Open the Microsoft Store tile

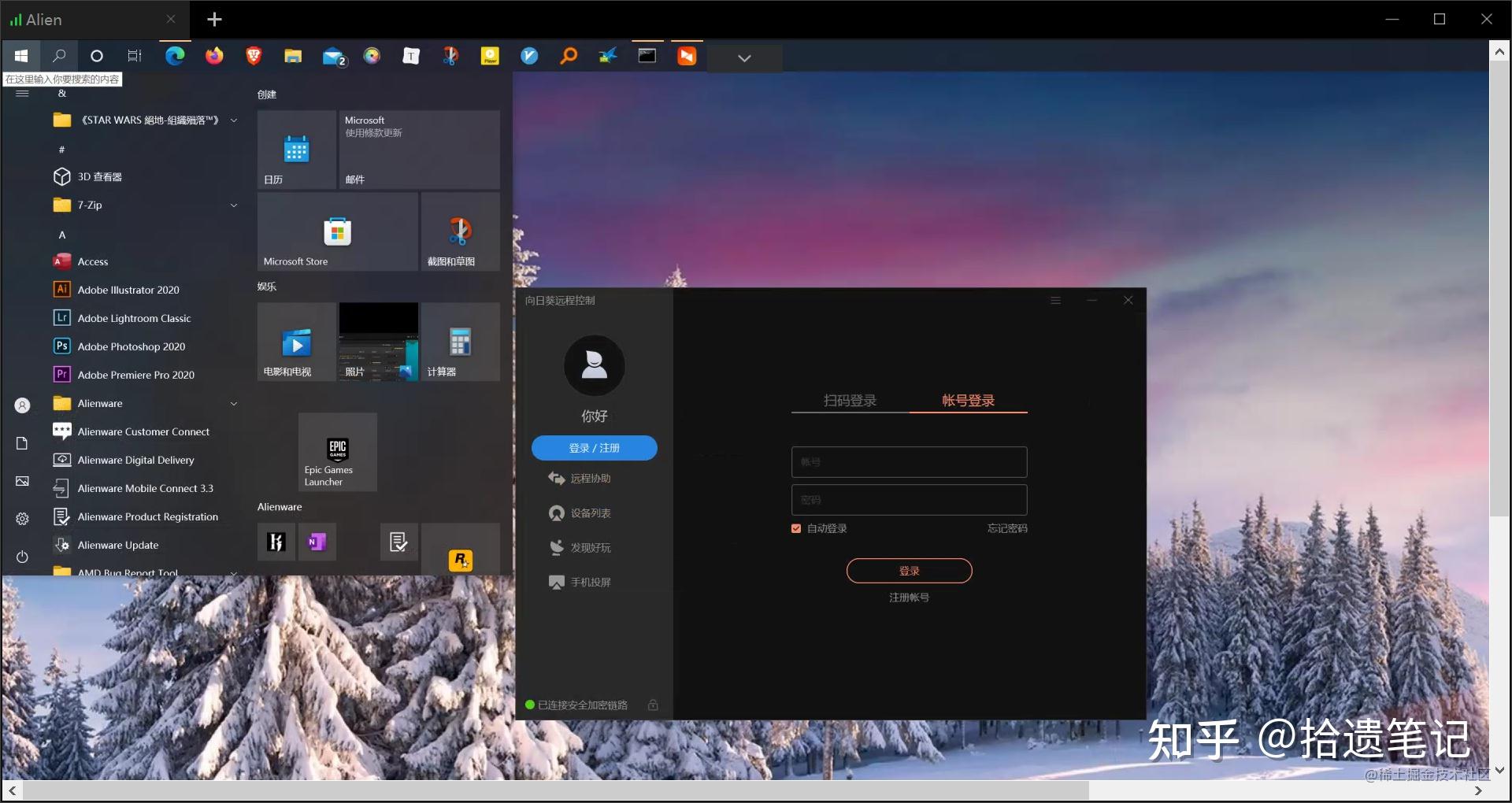337,232
